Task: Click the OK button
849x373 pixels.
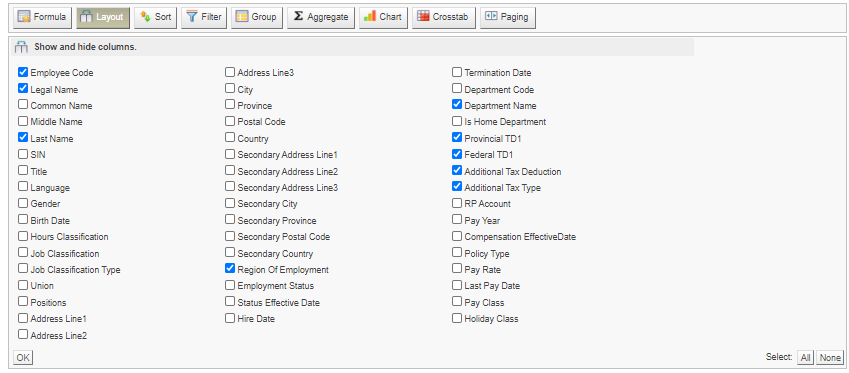Action: click(23, 357)
